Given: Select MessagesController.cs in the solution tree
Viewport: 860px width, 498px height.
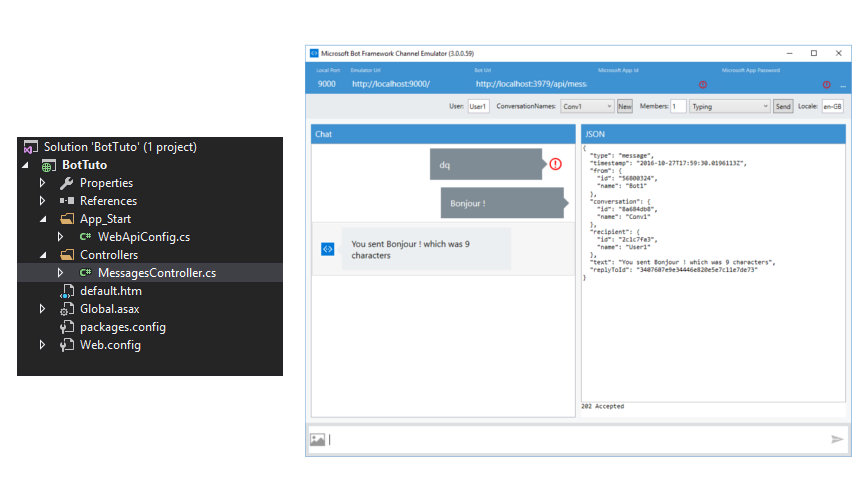Looking at the screenshot, I should (148, 273).
